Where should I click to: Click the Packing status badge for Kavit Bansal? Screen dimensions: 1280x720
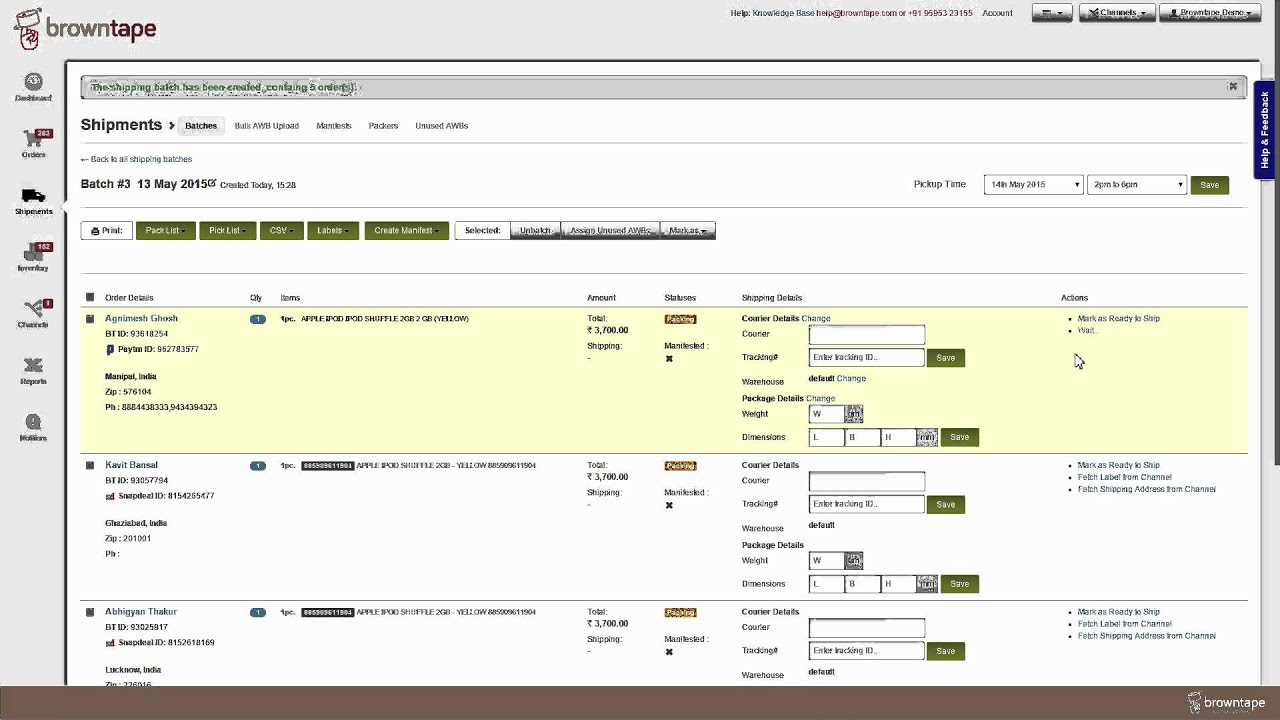click(x=680, y=466)
